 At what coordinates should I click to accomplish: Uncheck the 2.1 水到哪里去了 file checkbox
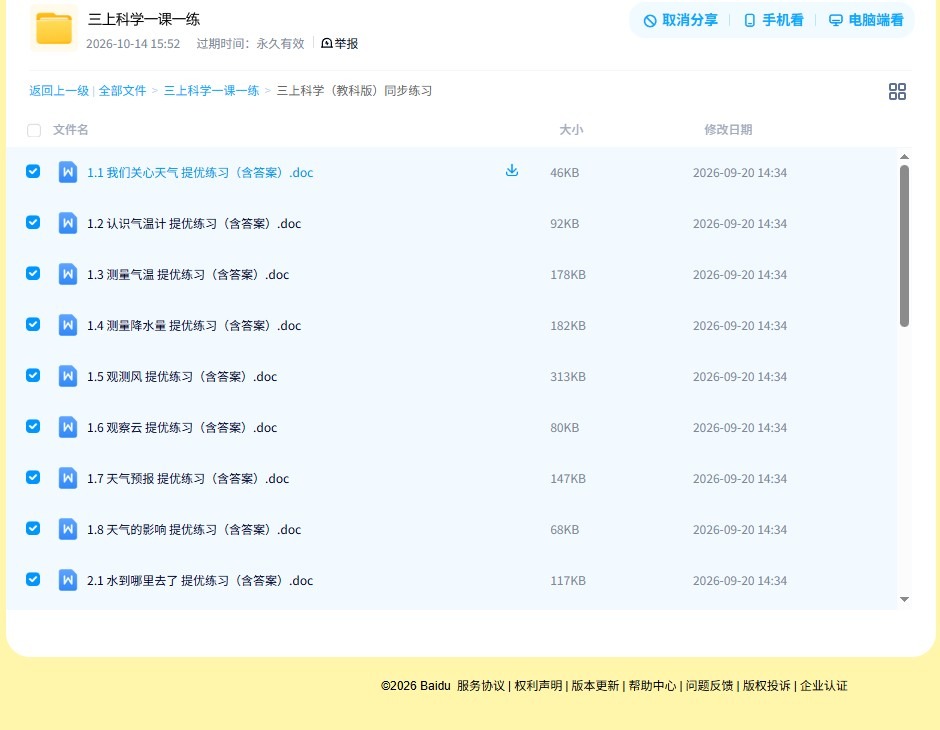(33, 579)
